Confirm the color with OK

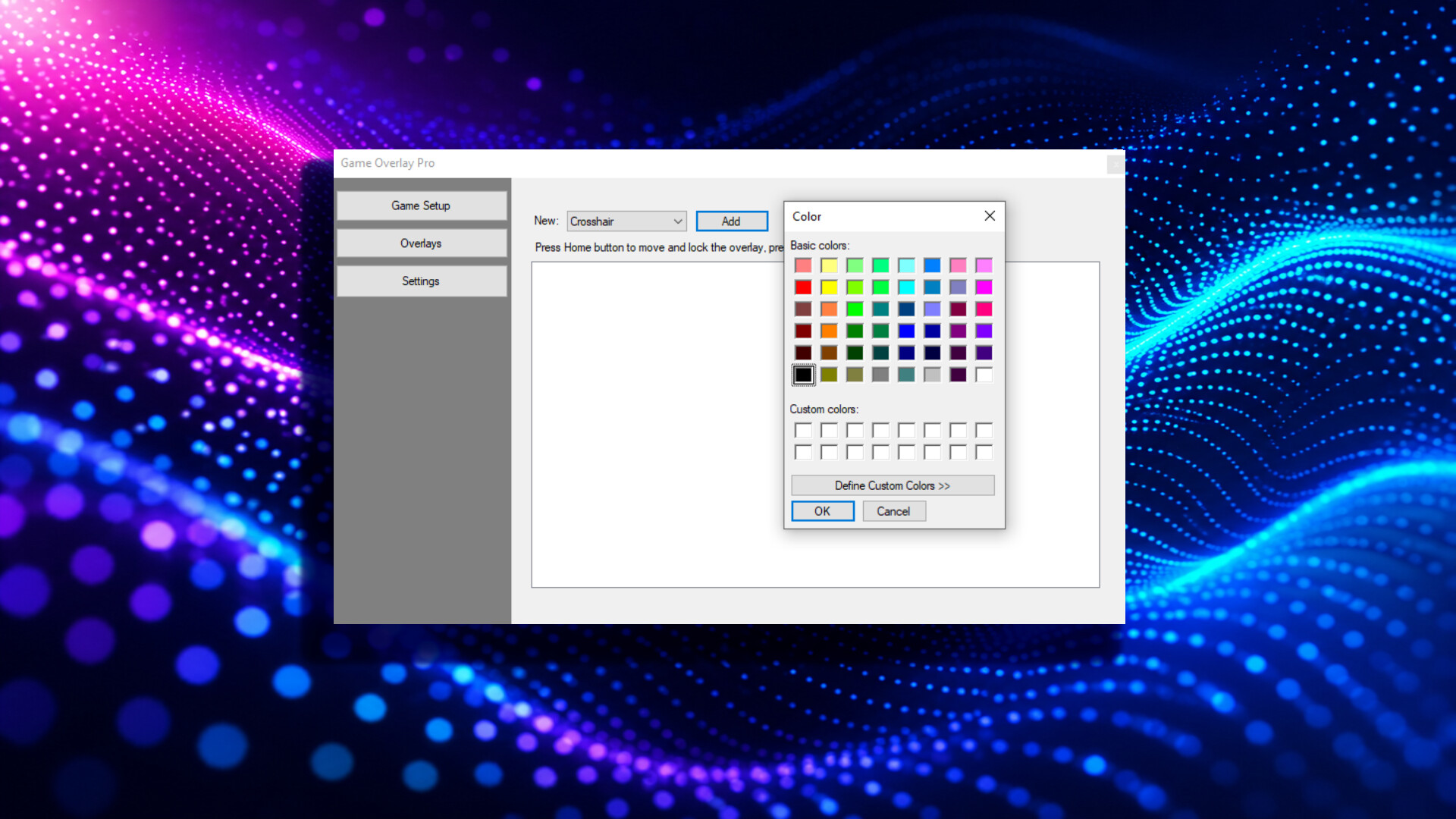point(823,511)
